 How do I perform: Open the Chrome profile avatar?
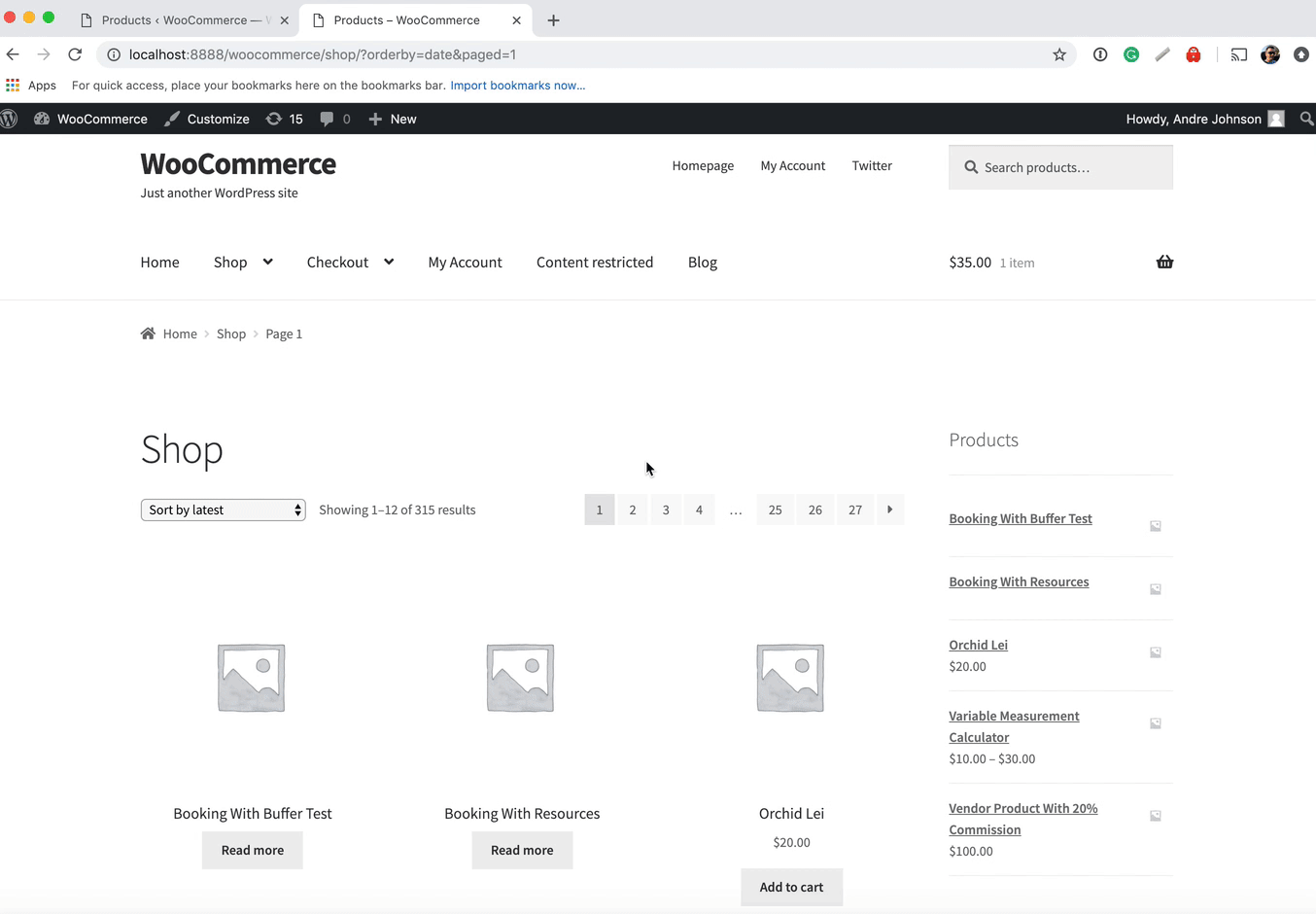coord(1270,54)
